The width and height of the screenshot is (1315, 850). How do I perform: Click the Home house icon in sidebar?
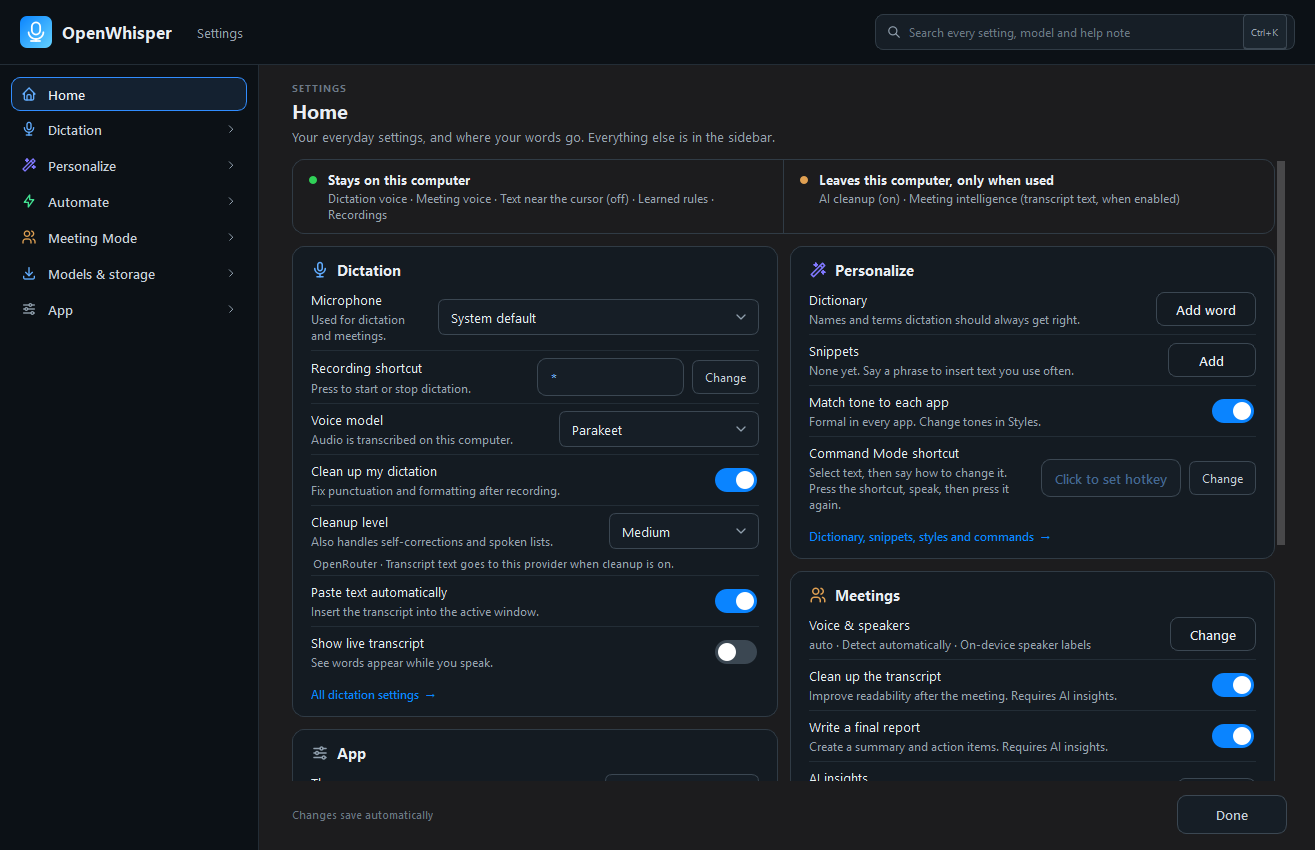pos(29,95)
